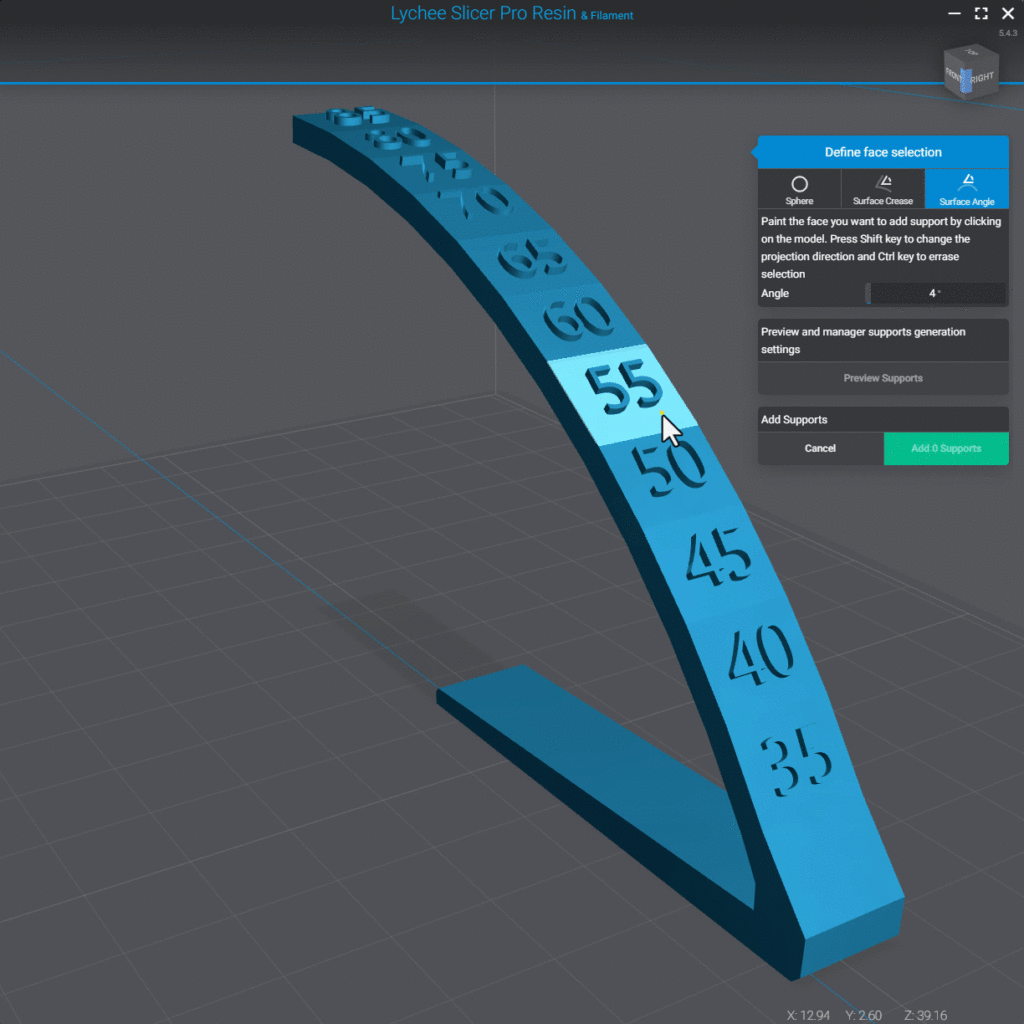Click the Preview Supports button

[883, 378]
